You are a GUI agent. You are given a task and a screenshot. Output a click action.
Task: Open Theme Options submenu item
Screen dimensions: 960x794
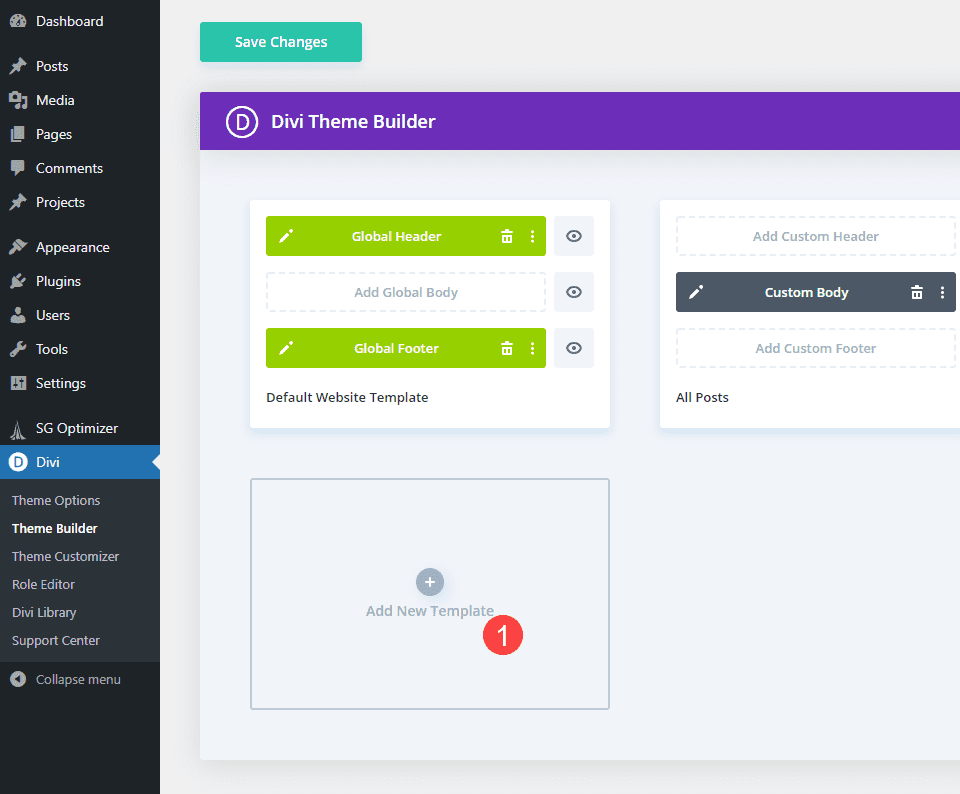[56, 501]
